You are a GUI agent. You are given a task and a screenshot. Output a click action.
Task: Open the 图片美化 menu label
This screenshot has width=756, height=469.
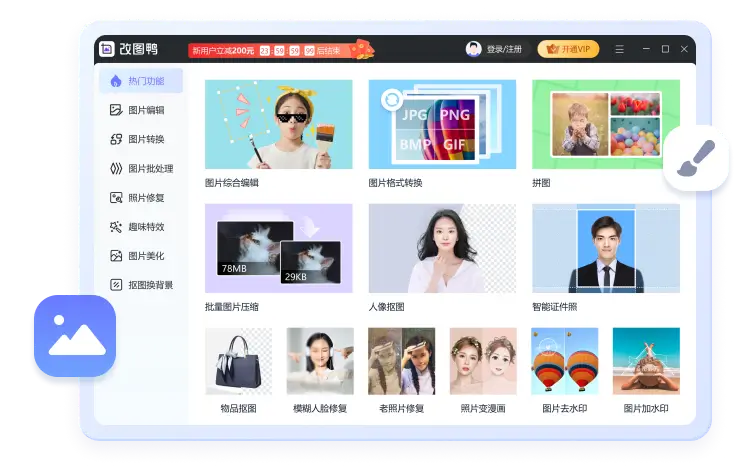coord(146,256)
